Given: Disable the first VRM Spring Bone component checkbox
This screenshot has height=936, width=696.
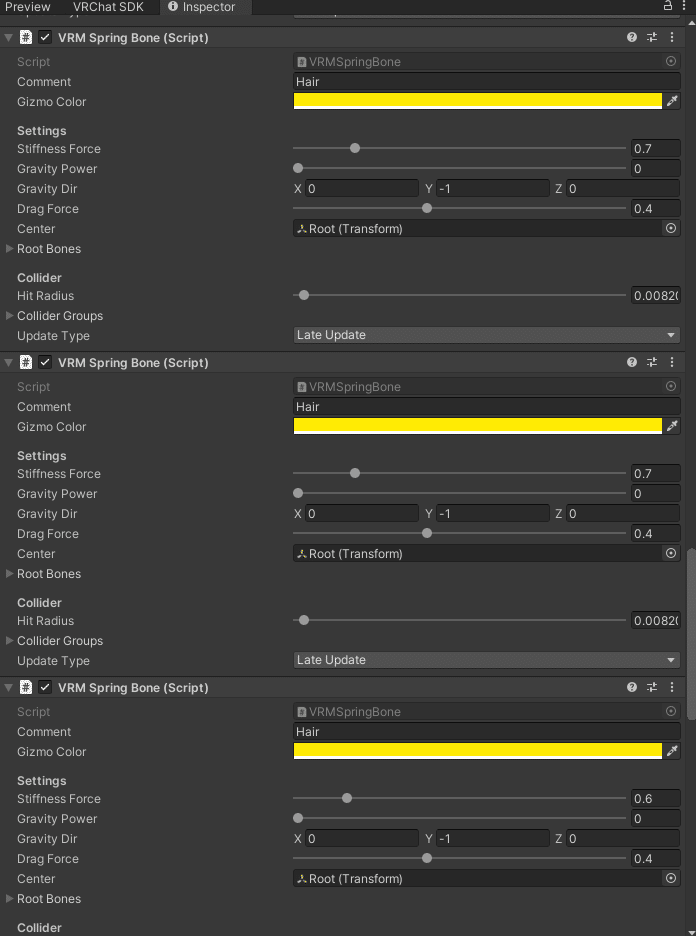Looking at the screenshot, I should [x=45, y=38].
